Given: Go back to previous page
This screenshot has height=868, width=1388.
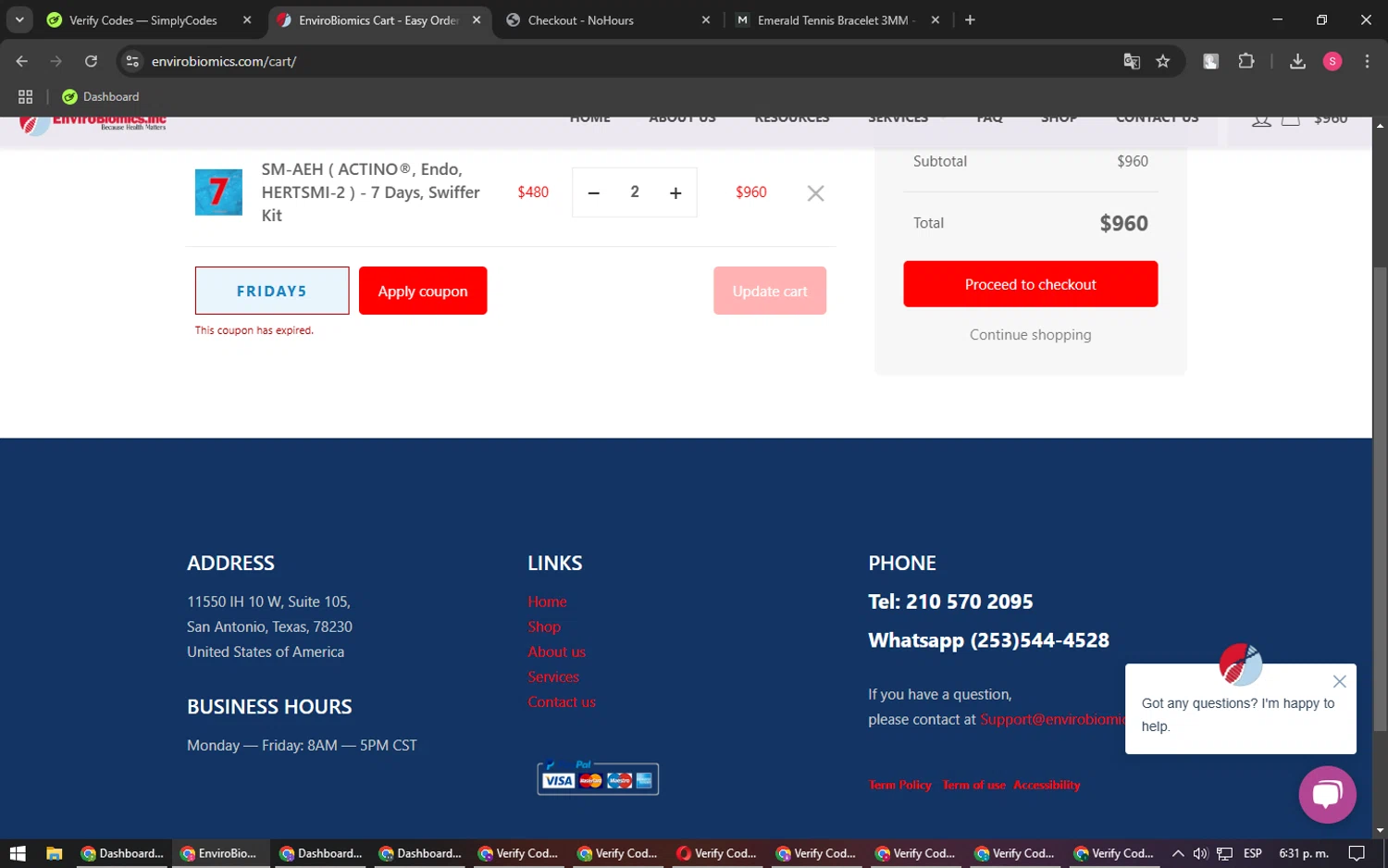Looking at the screenshot, I should click(x=22, y=61).
